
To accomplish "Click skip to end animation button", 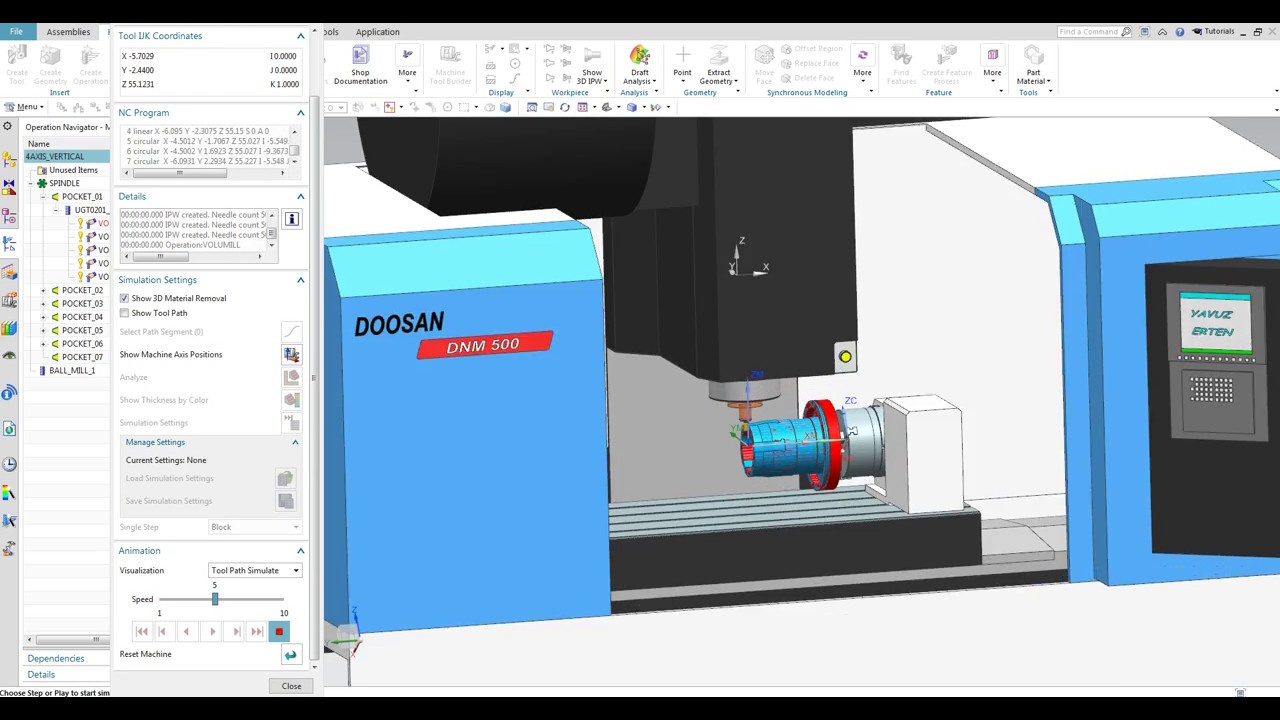I will tap(257, 631).
